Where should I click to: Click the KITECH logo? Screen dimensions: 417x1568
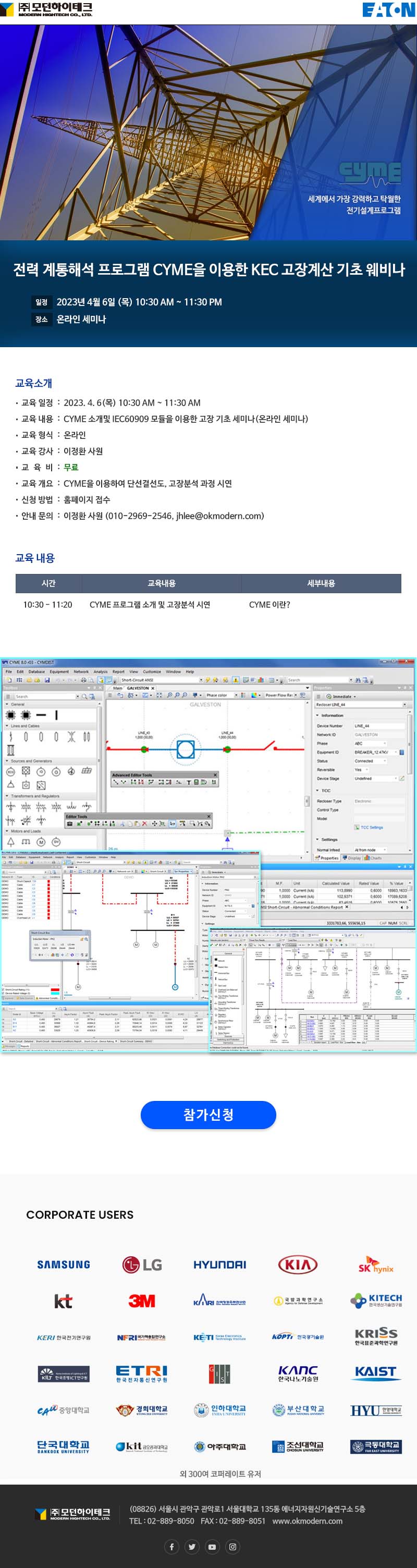376,1302
